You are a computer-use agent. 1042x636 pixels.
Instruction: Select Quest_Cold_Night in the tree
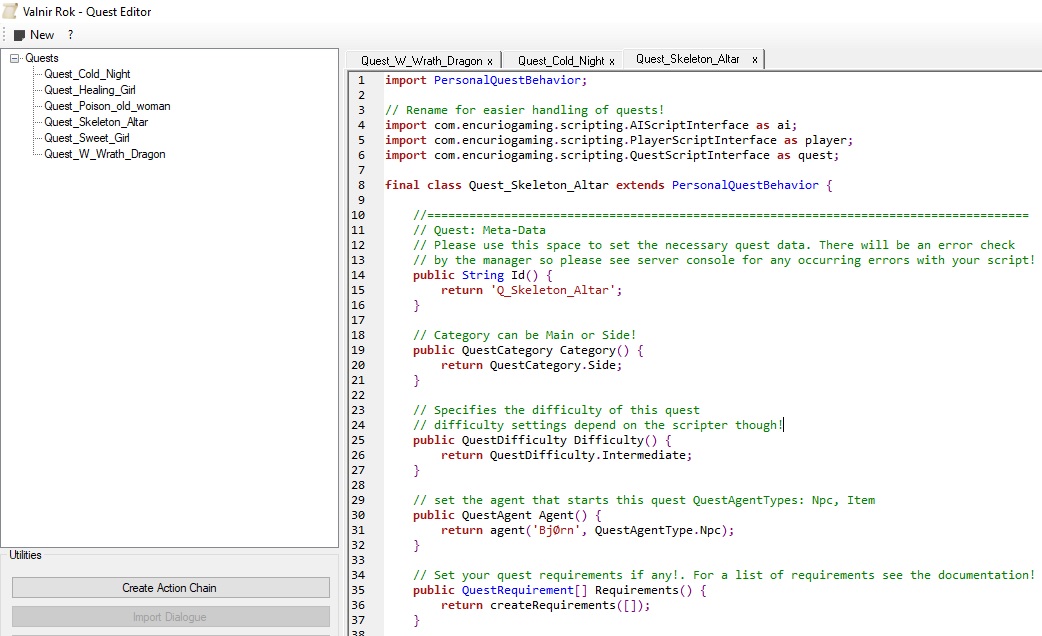coord(87,74)
